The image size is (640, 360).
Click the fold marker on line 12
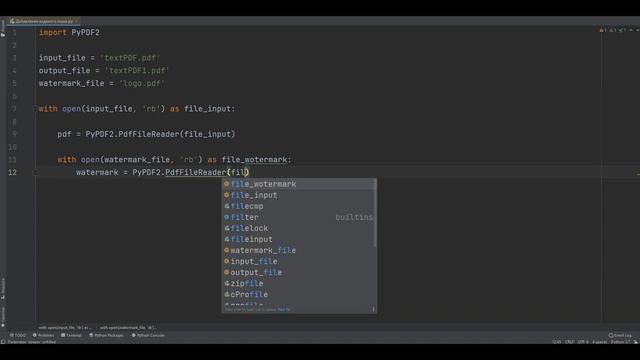pyautogui.click(x=35, y=172)
